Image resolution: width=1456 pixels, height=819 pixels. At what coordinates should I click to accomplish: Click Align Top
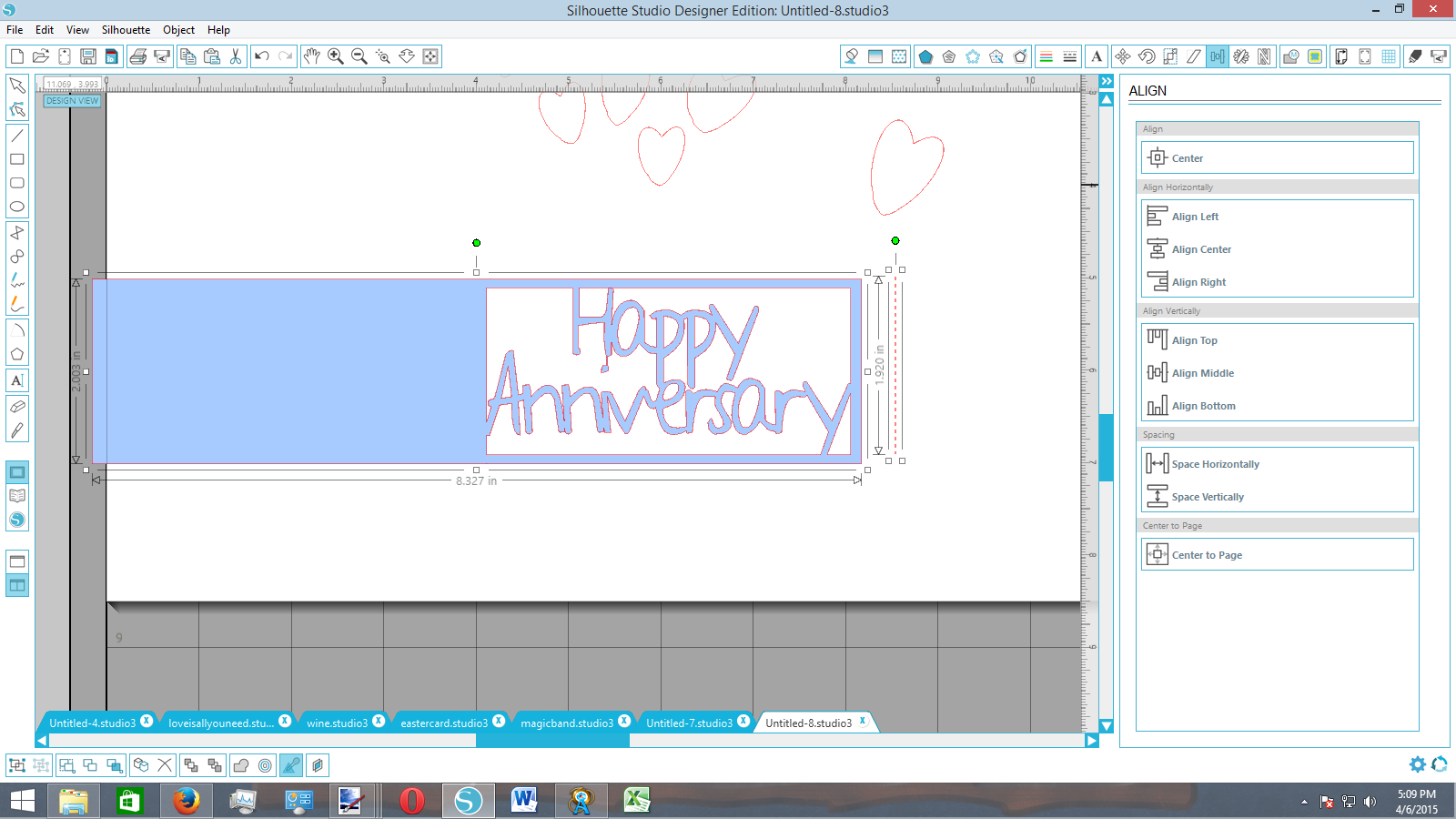pos(1278,339)
